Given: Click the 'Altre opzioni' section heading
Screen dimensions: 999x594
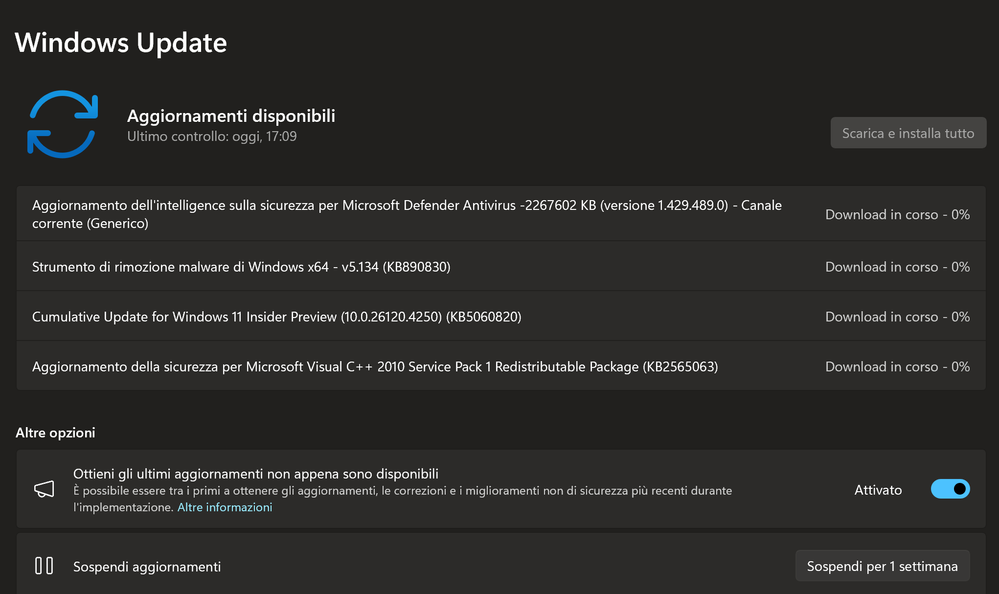Looking at the screenshot, I should (55, 433).
